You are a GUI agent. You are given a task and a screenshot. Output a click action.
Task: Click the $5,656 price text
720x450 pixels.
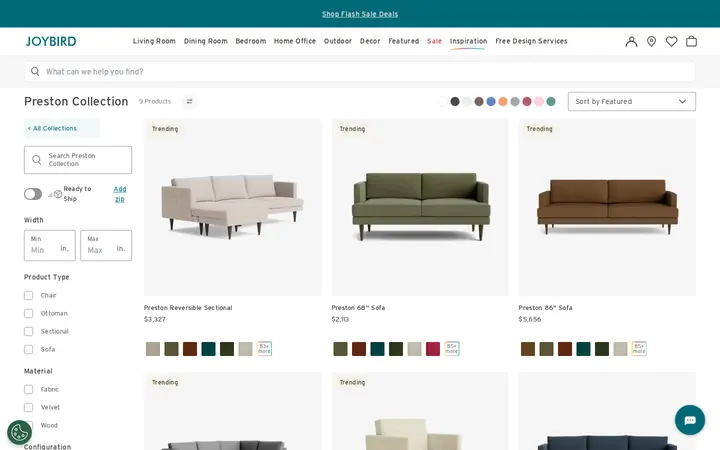pos(529,319)
